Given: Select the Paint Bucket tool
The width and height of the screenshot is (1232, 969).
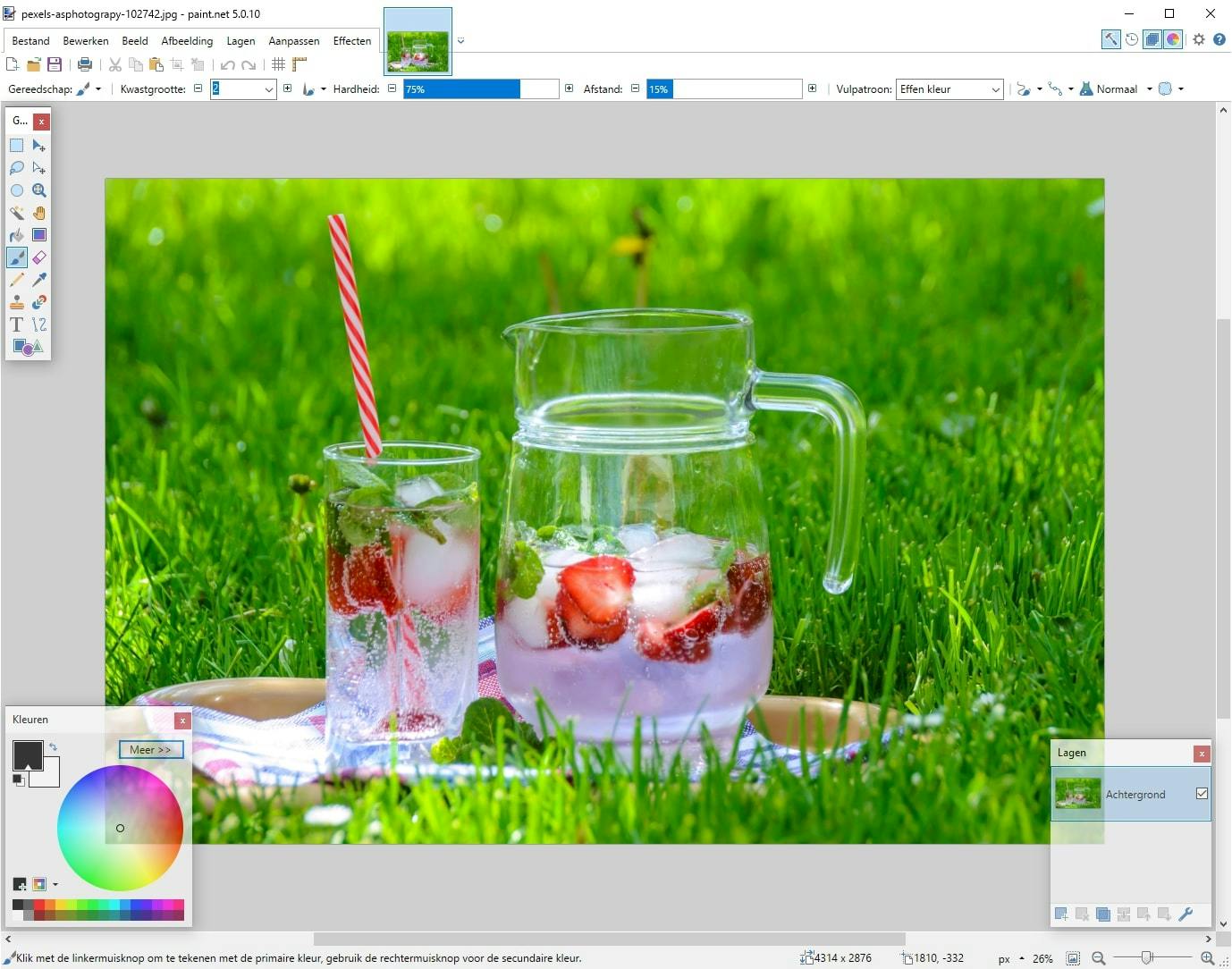Looking at the screenshot, I should (x=17, y=235).
